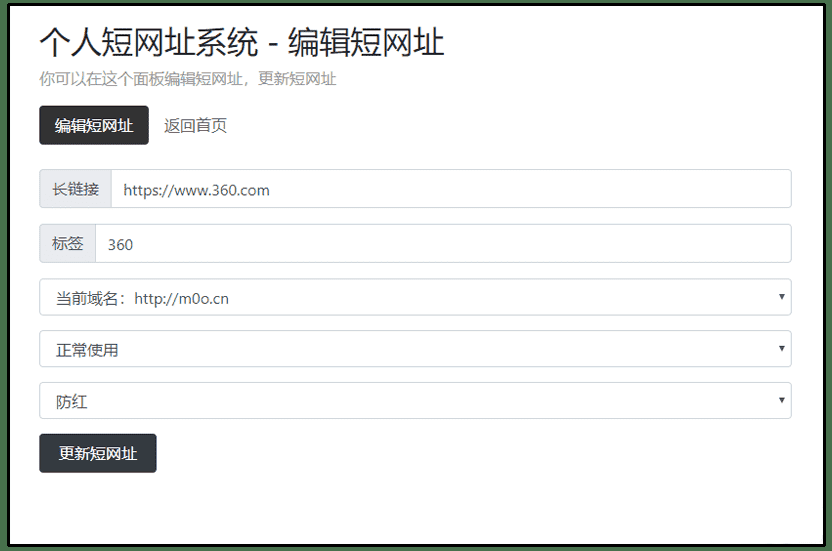Submit with the 更新短网址 button
Image resolution: width=832 pixels, height=551 pixels.
tap(98, 453)
